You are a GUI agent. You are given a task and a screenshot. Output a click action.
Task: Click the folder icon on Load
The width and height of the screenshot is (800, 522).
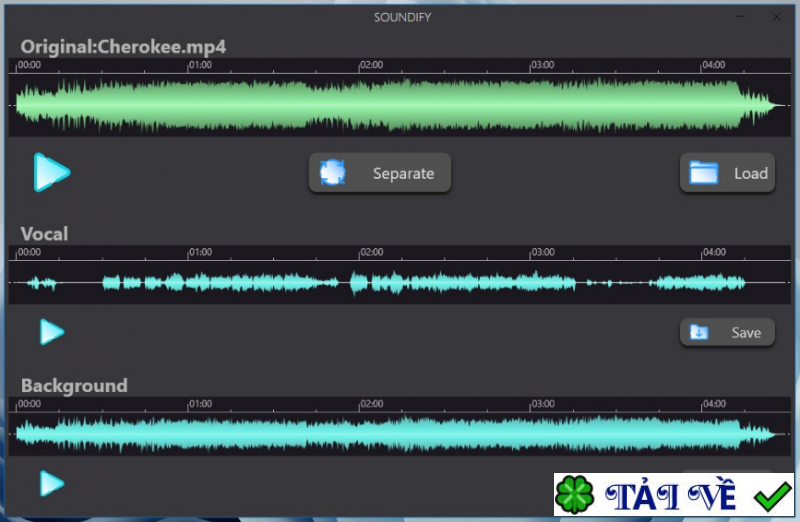point(704,172)
